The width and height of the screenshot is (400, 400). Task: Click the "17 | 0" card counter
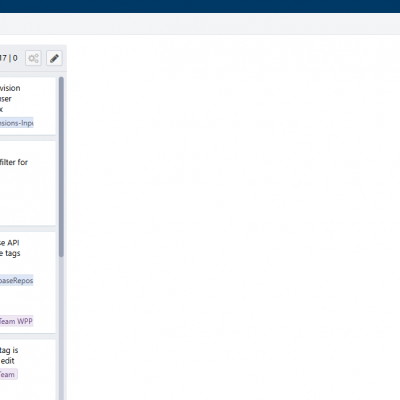[9, 58]
